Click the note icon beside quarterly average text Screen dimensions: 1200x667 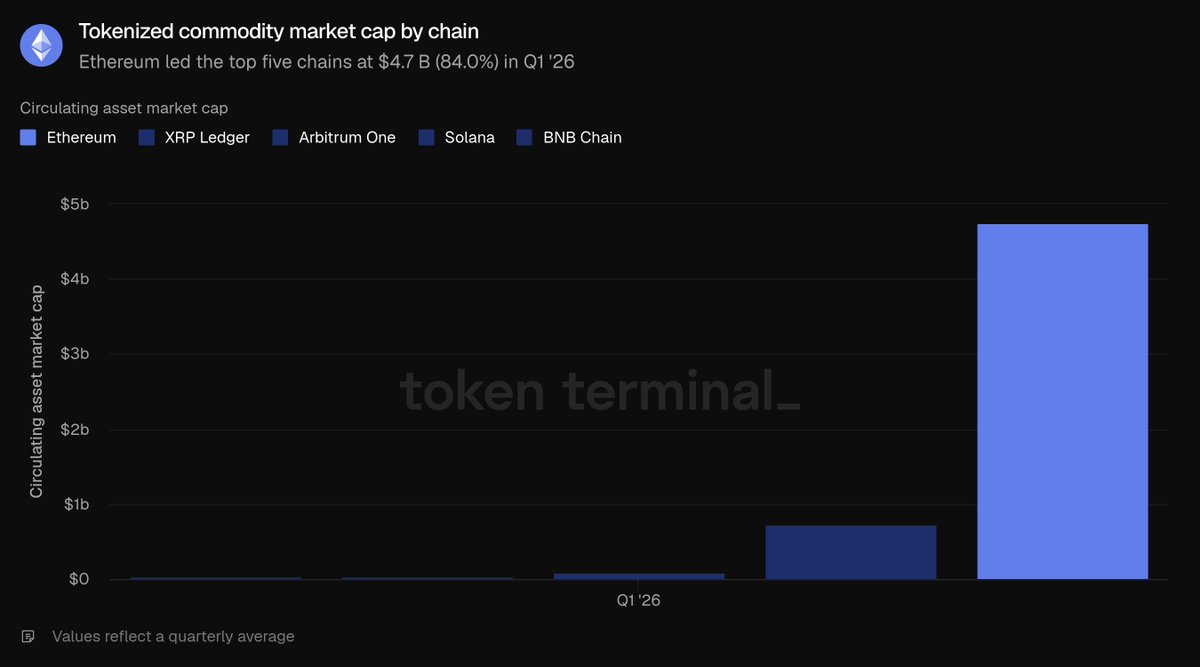pos(29,636)
